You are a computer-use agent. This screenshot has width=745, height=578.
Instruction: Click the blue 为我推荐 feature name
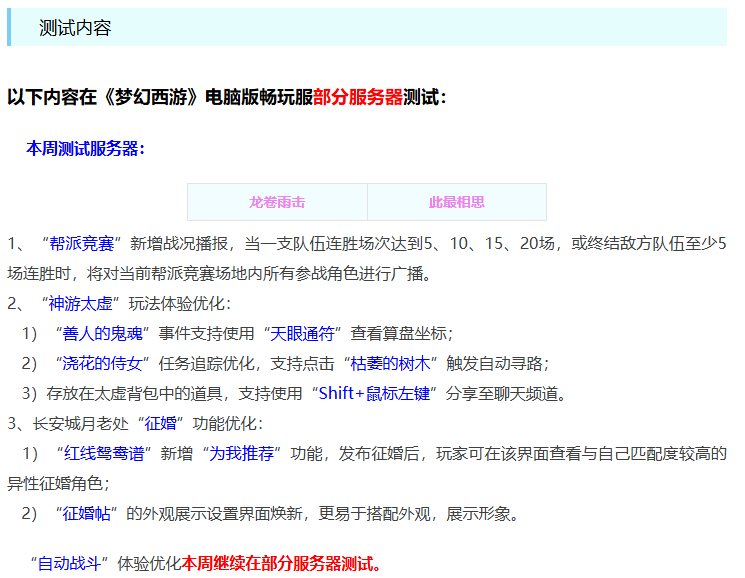(243, 453)
